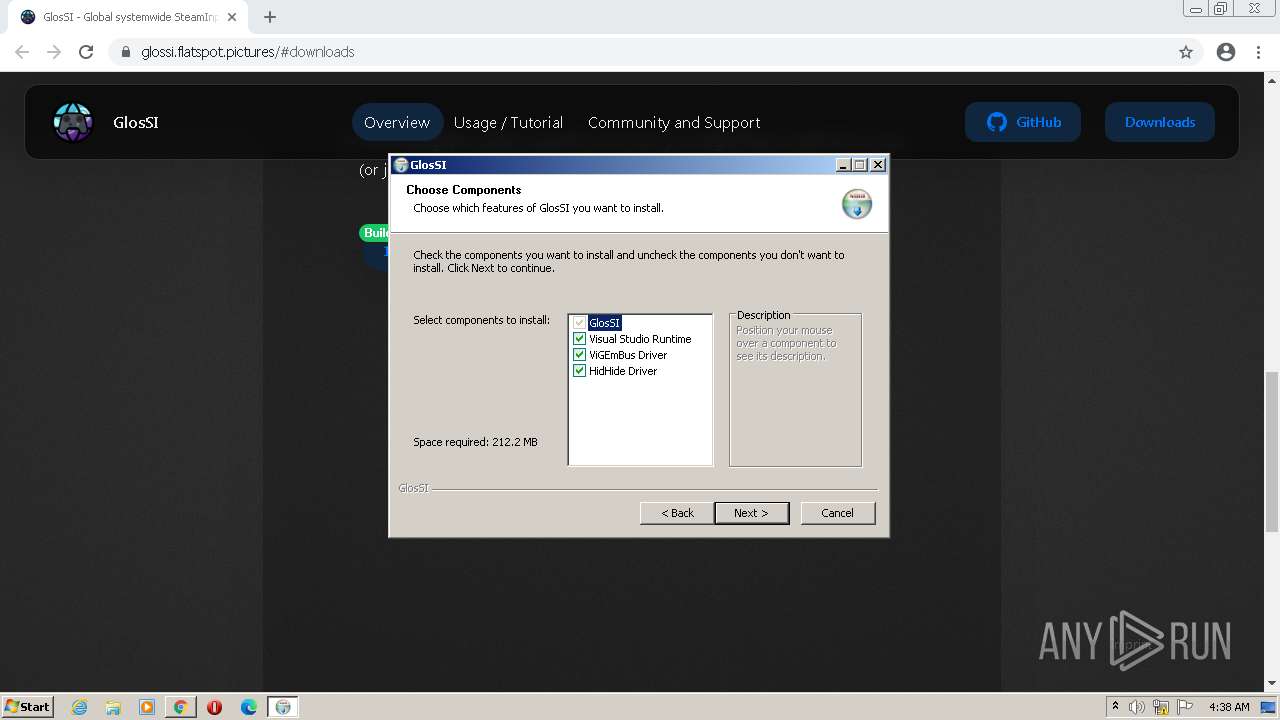Close the GlosSI installer window
The height and width of the screenshot is (720, 1280).
(878, 165)
